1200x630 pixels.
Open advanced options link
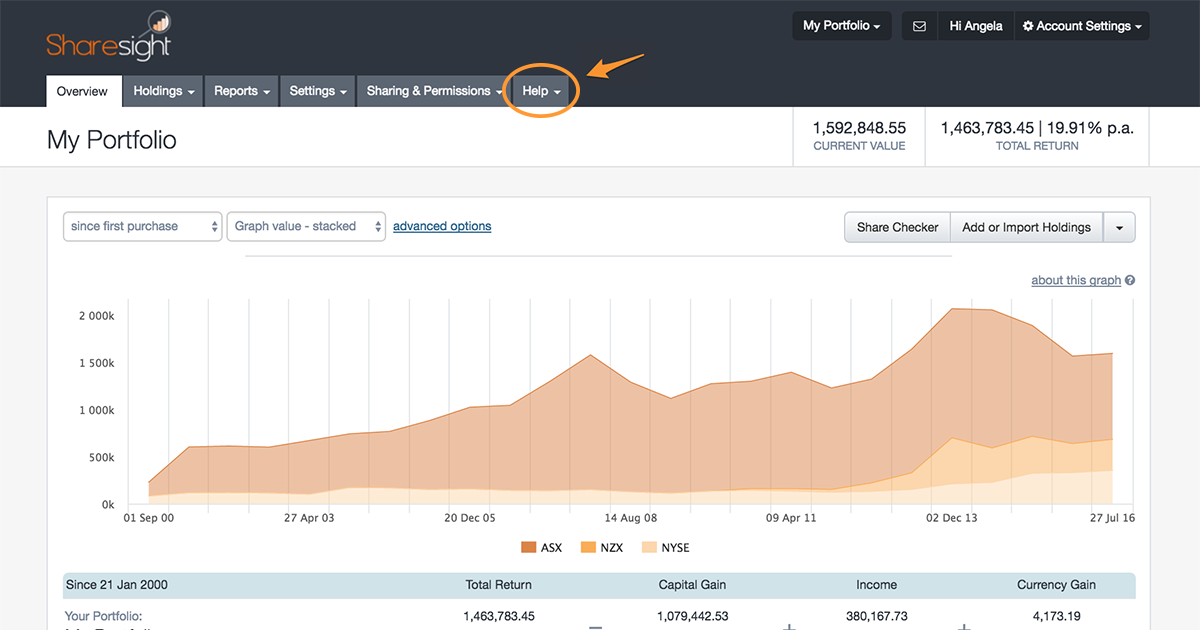click(x=442, y=226)
